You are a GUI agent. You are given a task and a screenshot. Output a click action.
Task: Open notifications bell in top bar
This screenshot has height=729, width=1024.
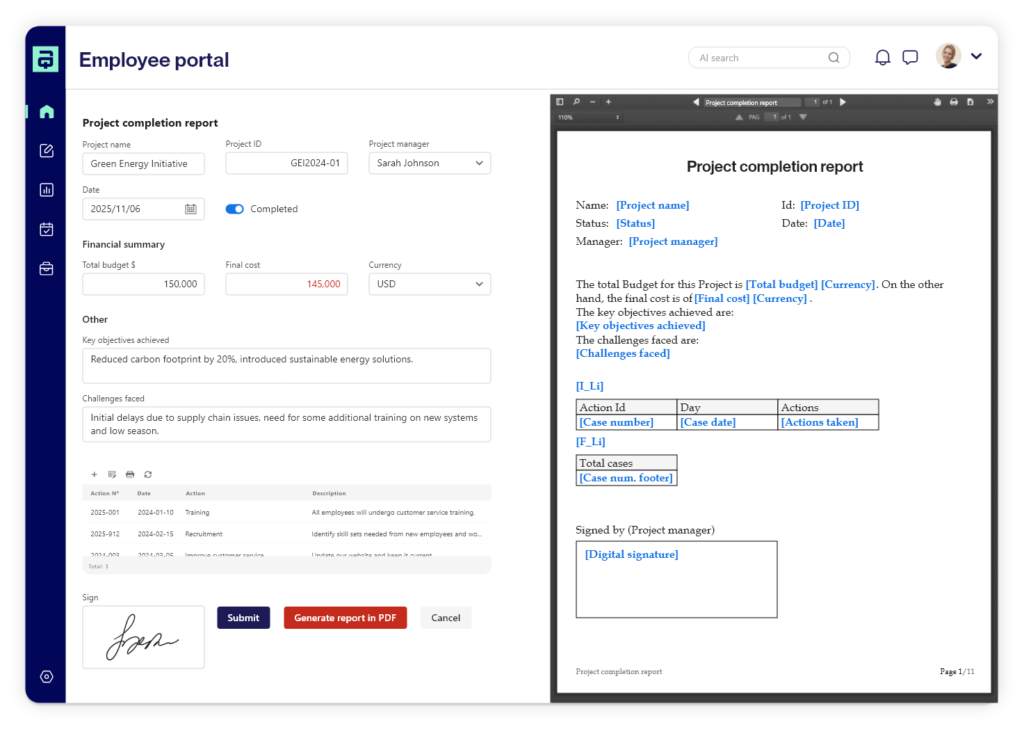pos(882,57)
